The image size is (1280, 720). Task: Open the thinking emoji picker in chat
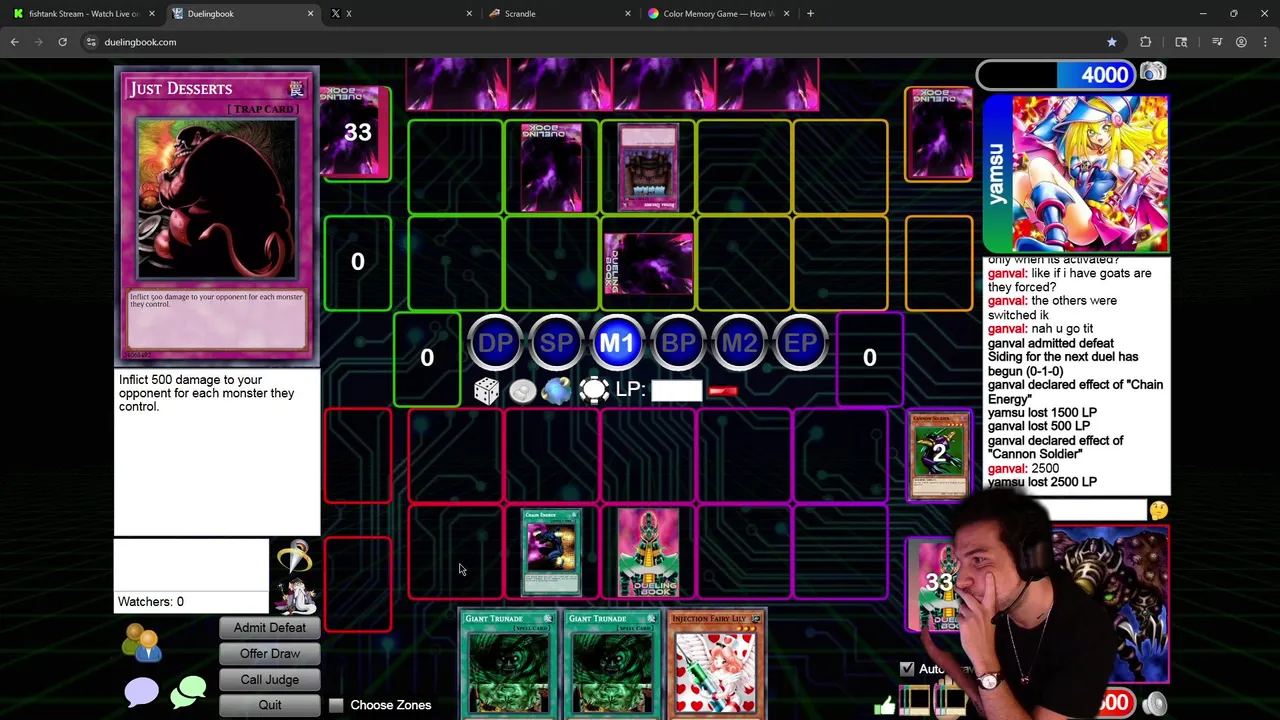click(1158, 511)
